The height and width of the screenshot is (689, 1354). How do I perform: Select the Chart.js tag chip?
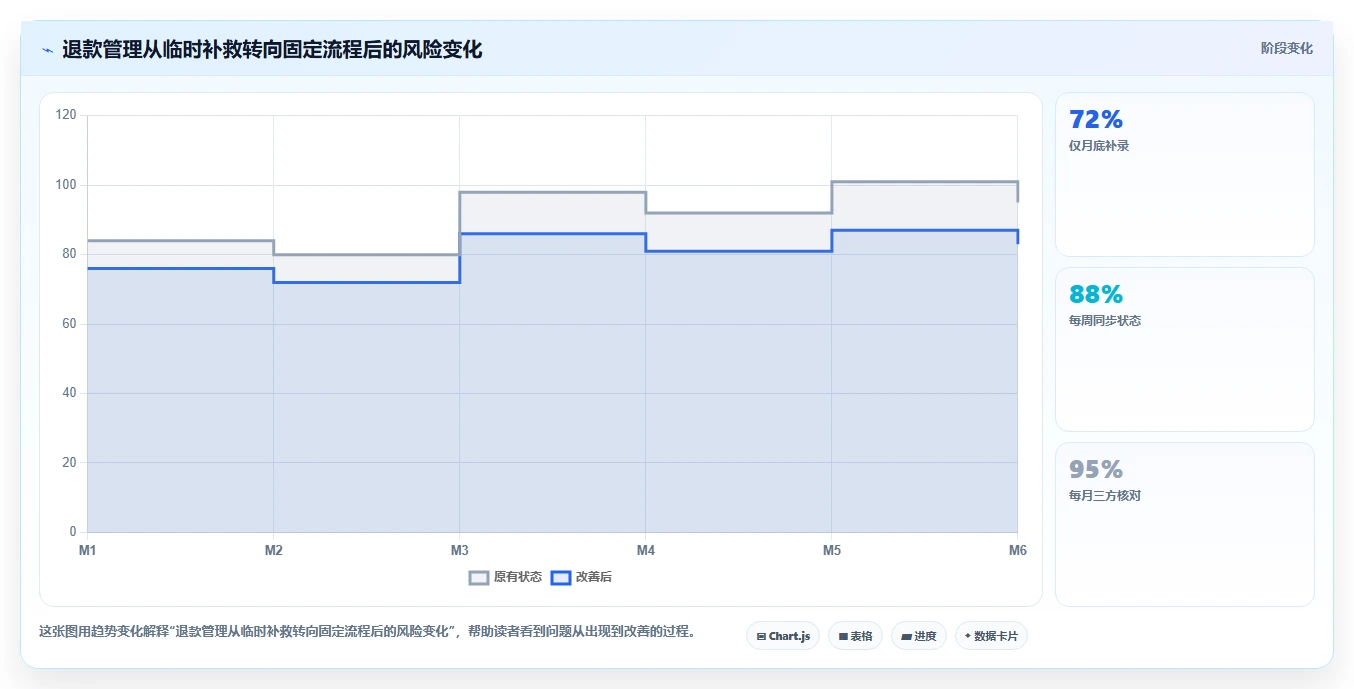(783, 636)
